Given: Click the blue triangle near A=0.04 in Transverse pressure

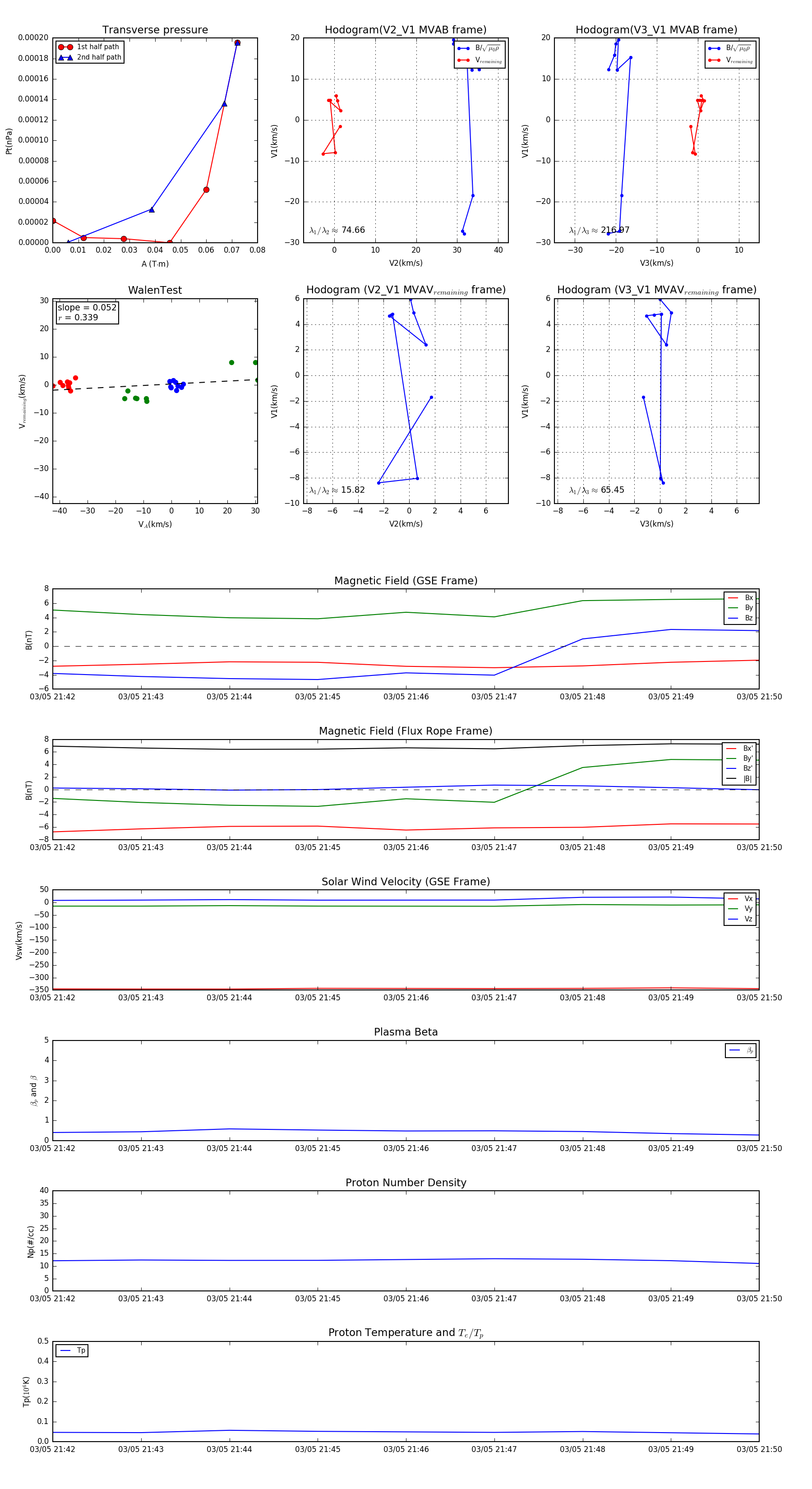Looking at the screenshot, I should click(x=152, y=210).
